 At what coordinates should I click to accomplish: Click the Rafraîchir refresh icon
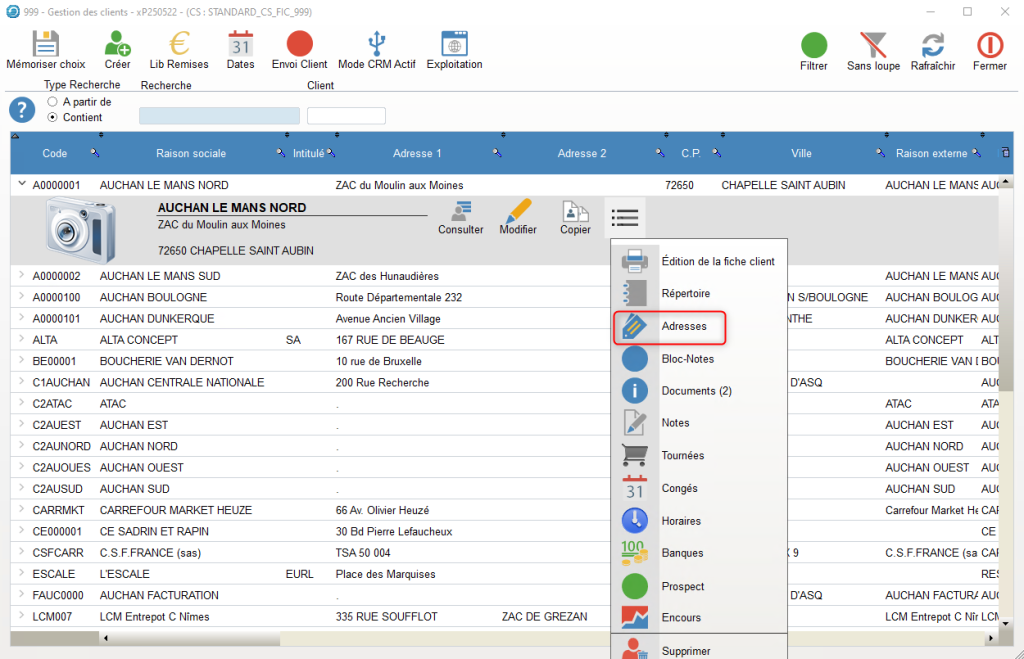click(x=932, y=46)
